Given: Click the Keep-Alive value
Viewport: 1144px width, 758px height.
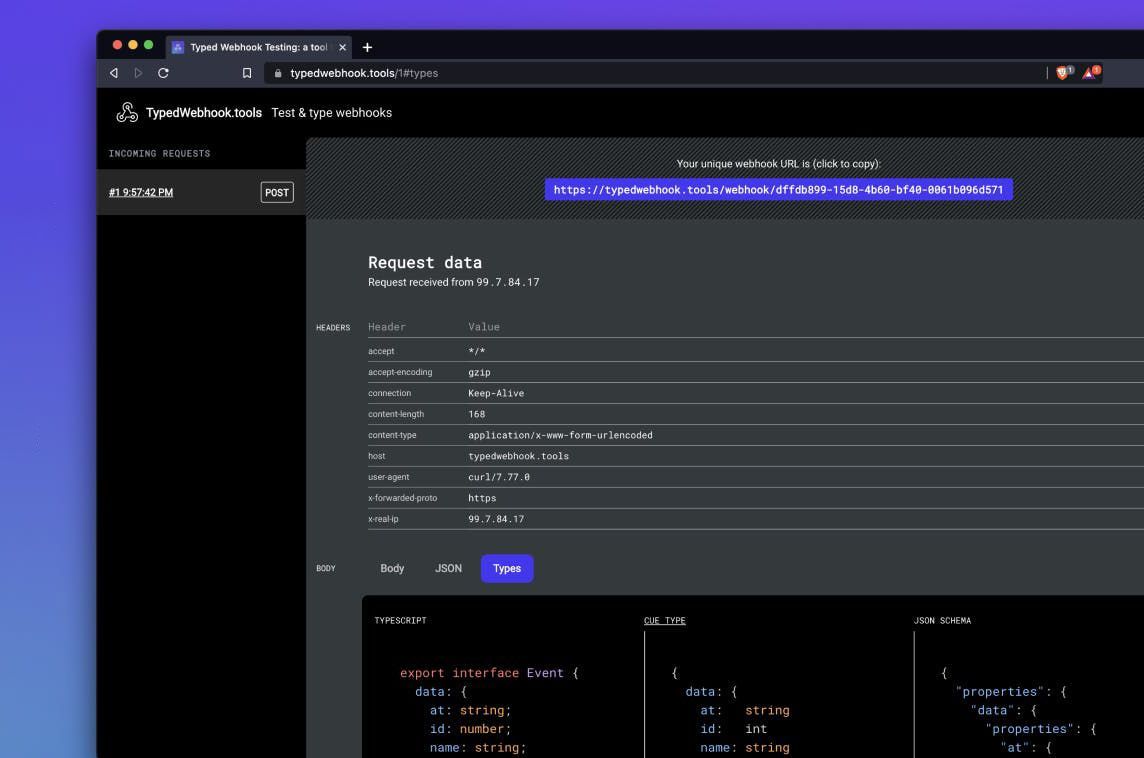Looking at the screenshot, I should tap(496, 393).
